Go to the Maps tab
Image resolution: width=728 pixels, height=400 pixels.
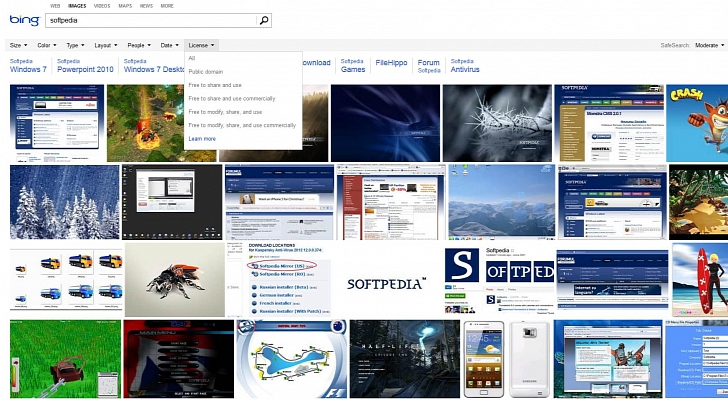pyautogui.click(x=125, y=5)
